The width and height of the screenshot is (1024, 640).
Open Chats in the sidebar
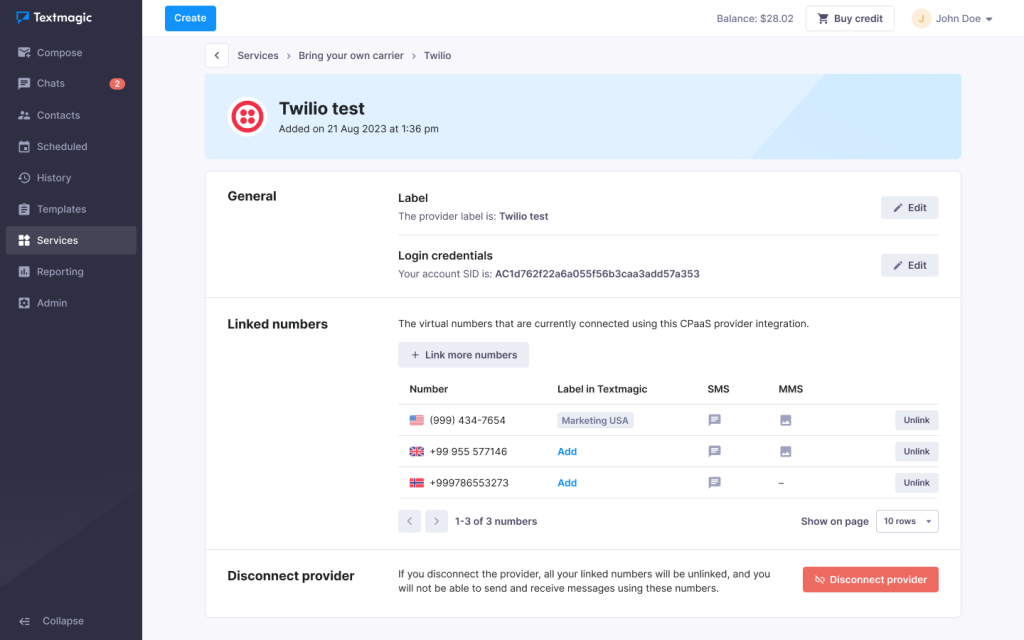[x=51, y=84]
